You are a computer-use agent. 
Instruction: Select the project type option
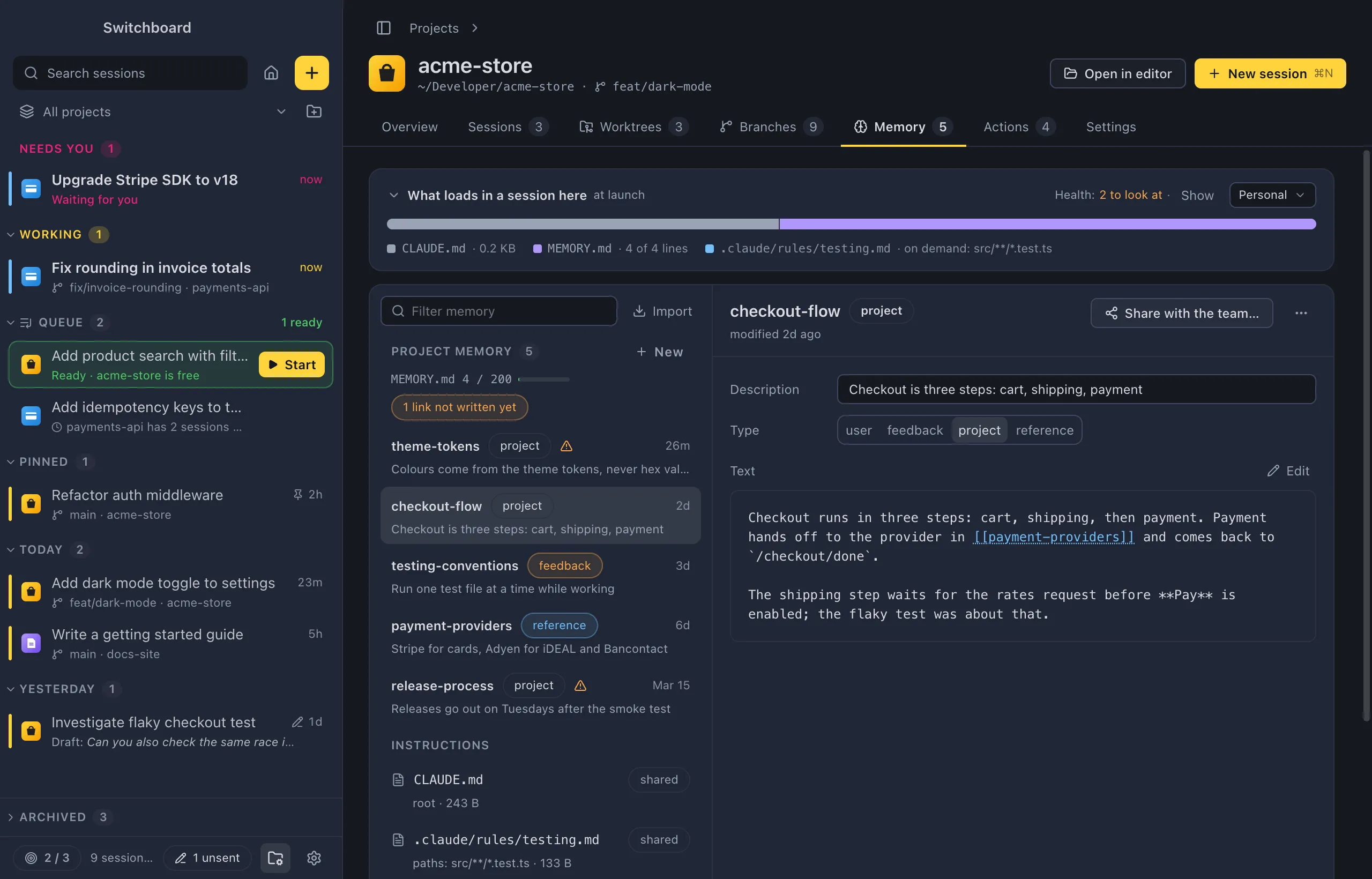coord(979,430)
